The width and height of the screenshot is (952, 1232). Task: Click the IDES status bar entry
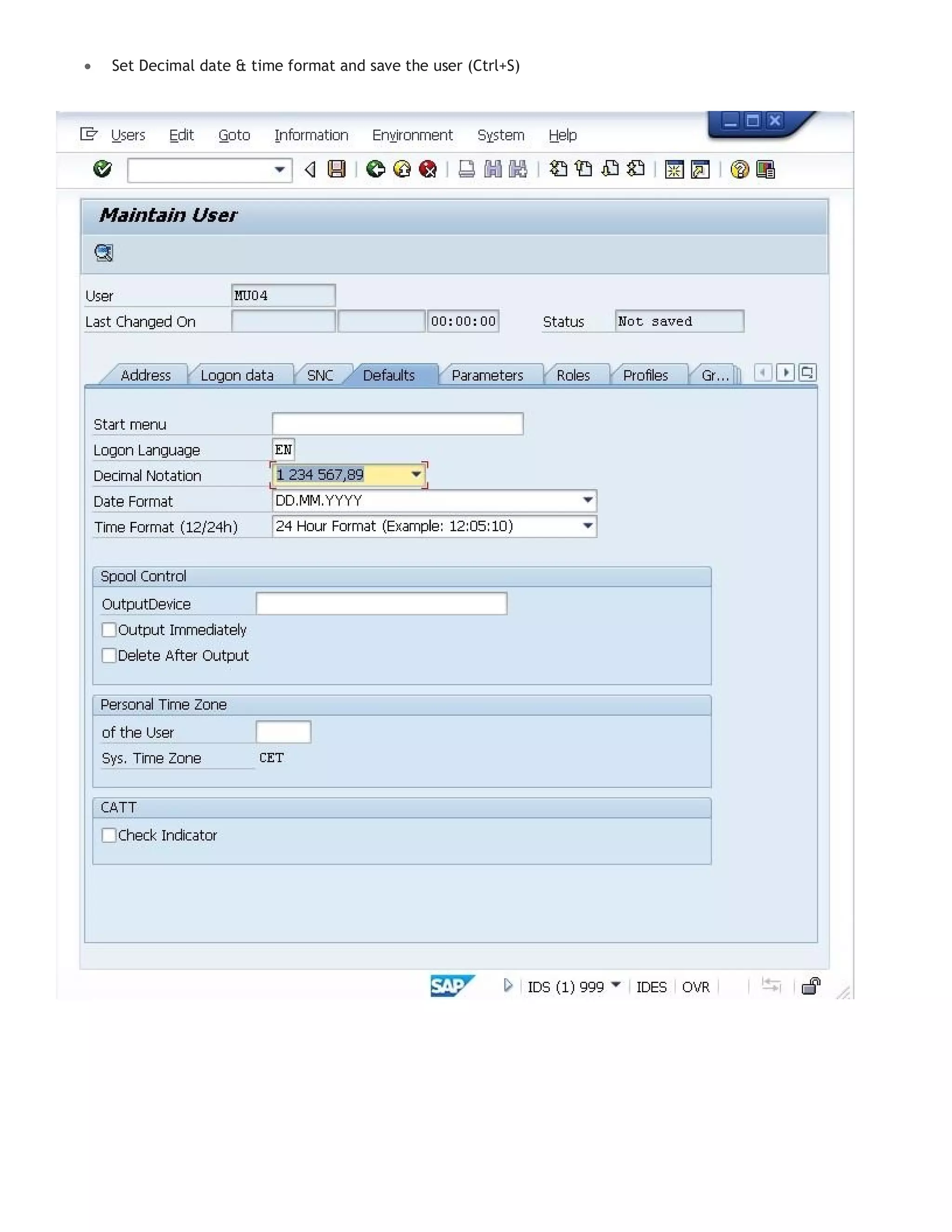point(651,987)
